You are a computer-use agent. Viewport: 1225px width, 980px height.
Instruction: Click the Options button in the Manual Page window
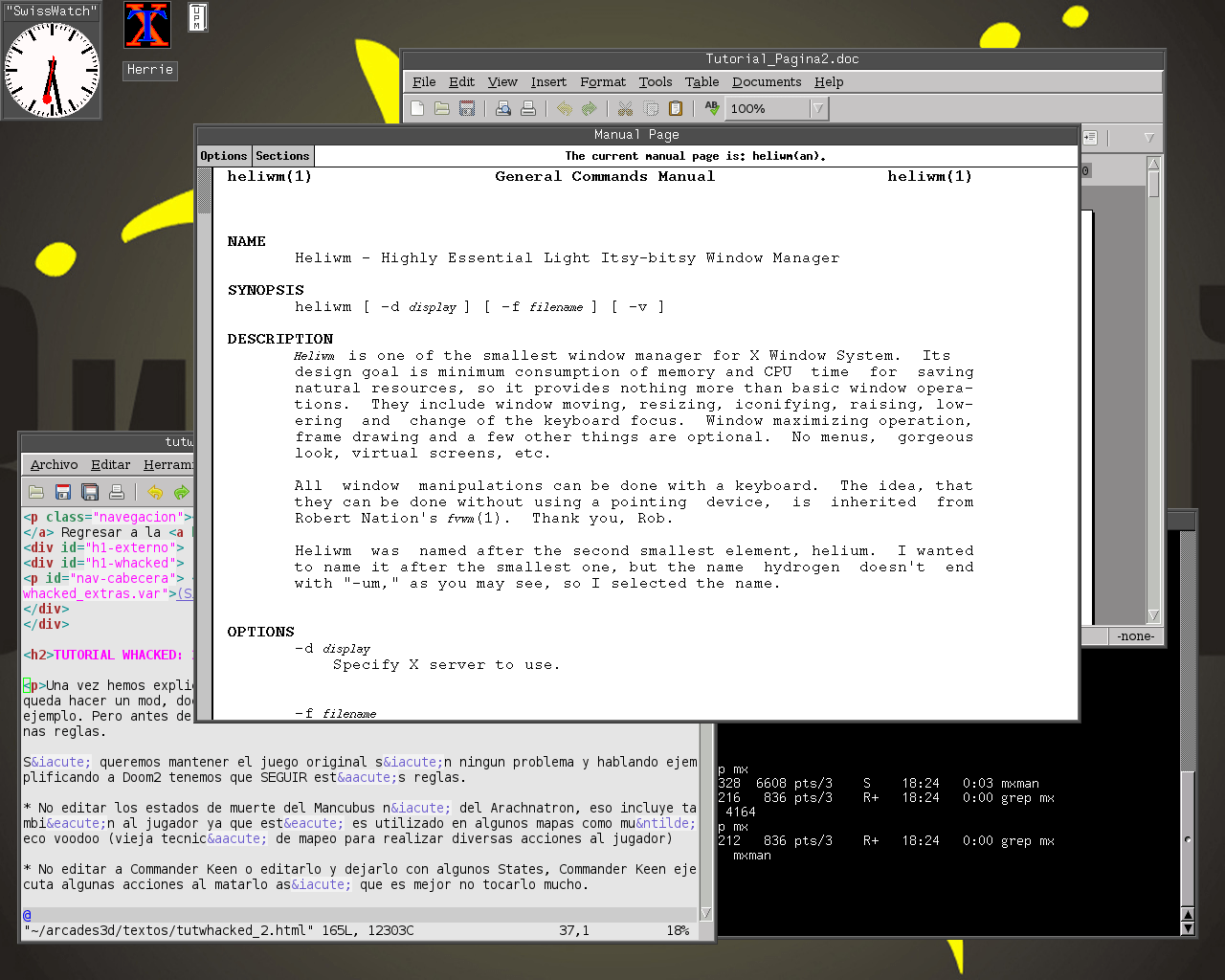224,156
